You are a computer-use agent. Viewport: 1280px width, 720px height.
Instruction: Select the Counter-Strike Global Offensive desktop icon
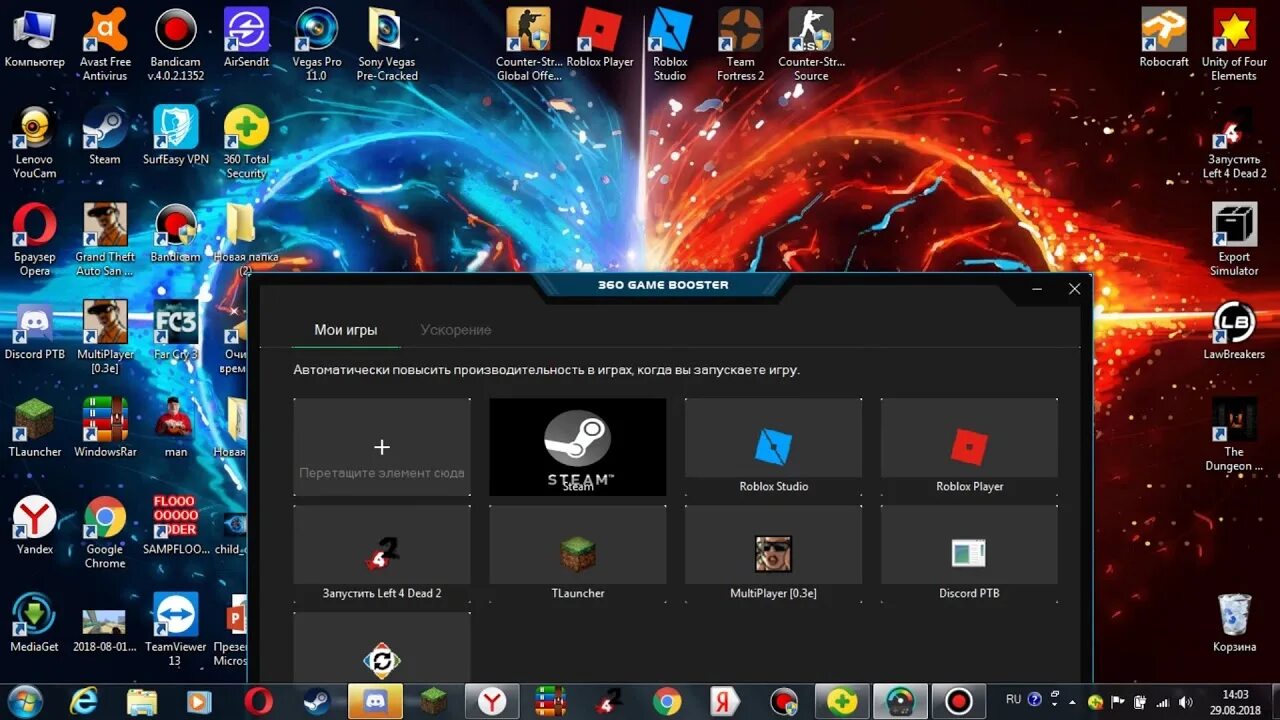coord(529,45)
